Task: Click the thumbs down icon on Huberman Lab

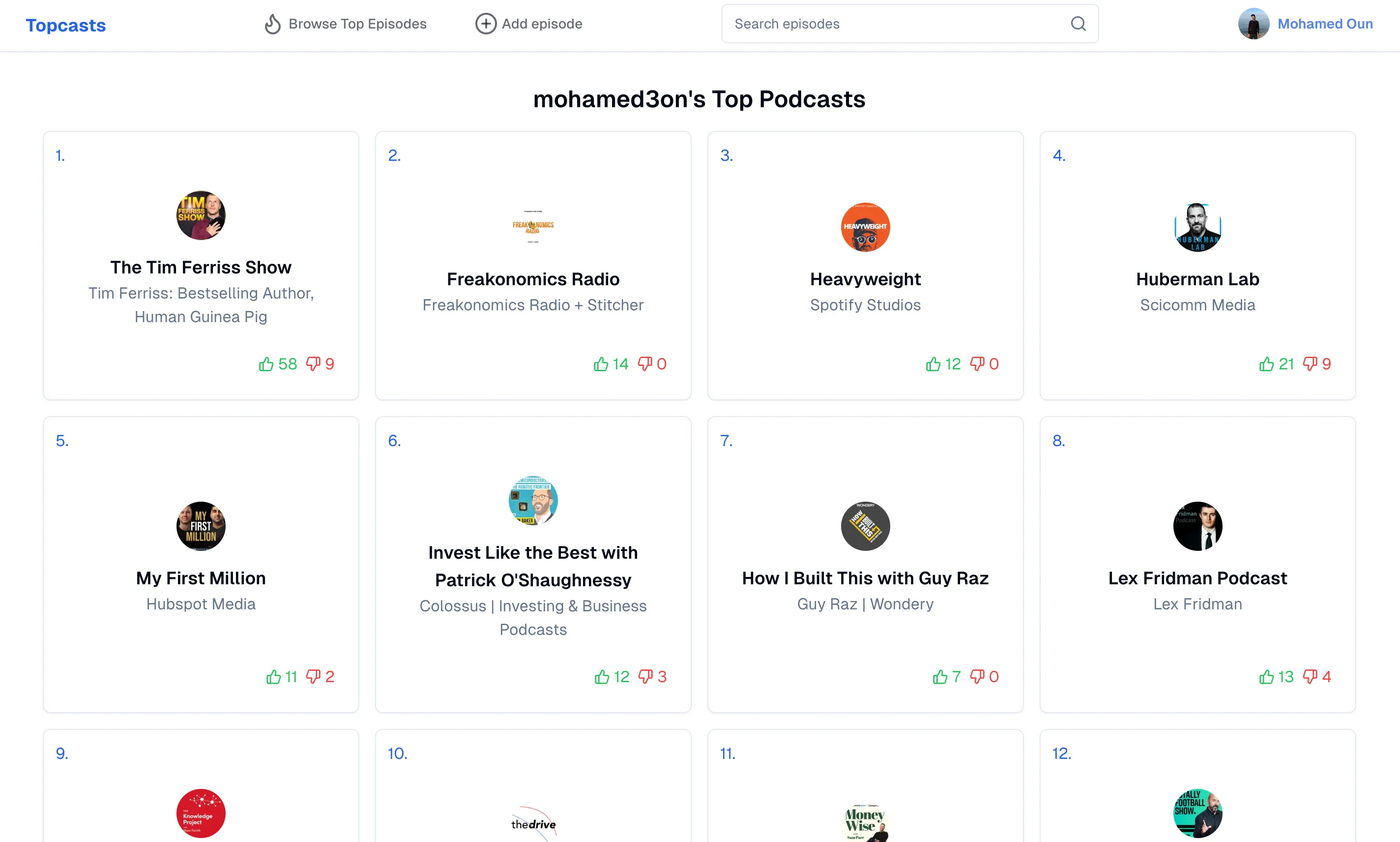Action: [x=1308, y=363]
